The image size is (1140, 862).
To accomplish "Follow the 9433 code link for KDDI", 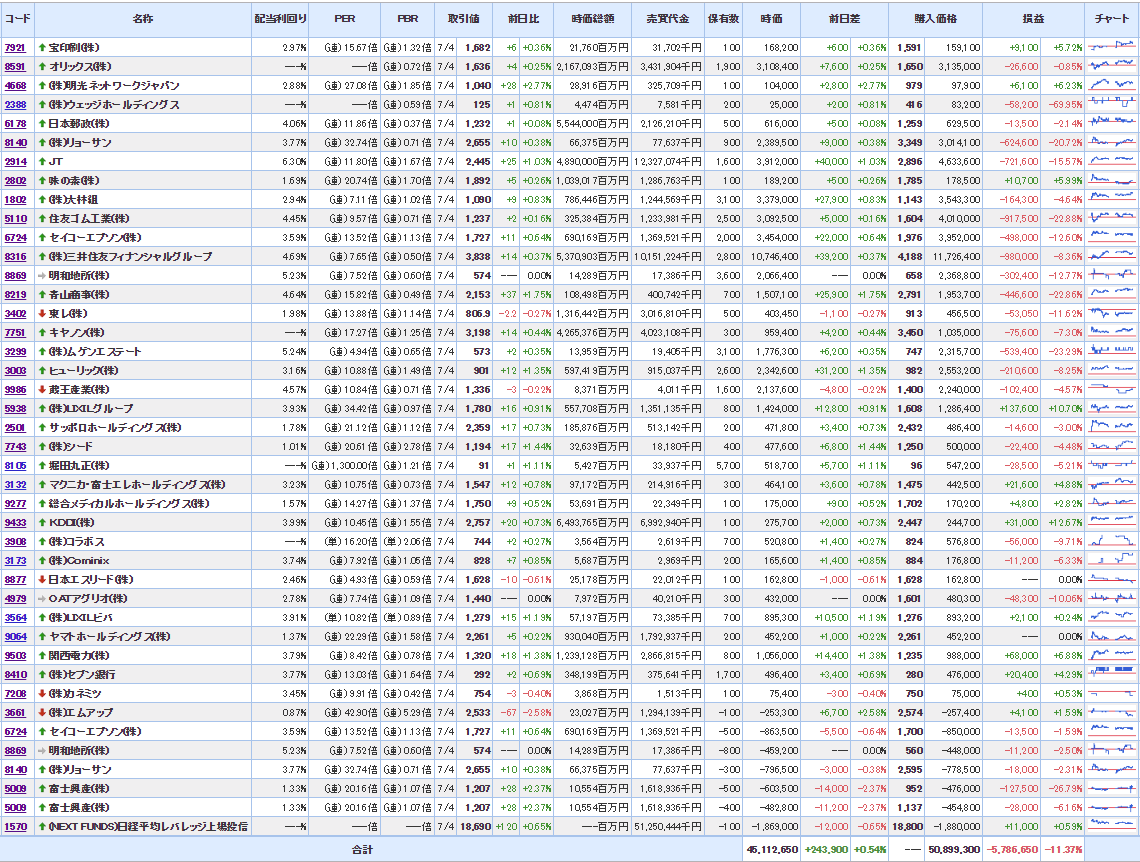I will (15, 523).
